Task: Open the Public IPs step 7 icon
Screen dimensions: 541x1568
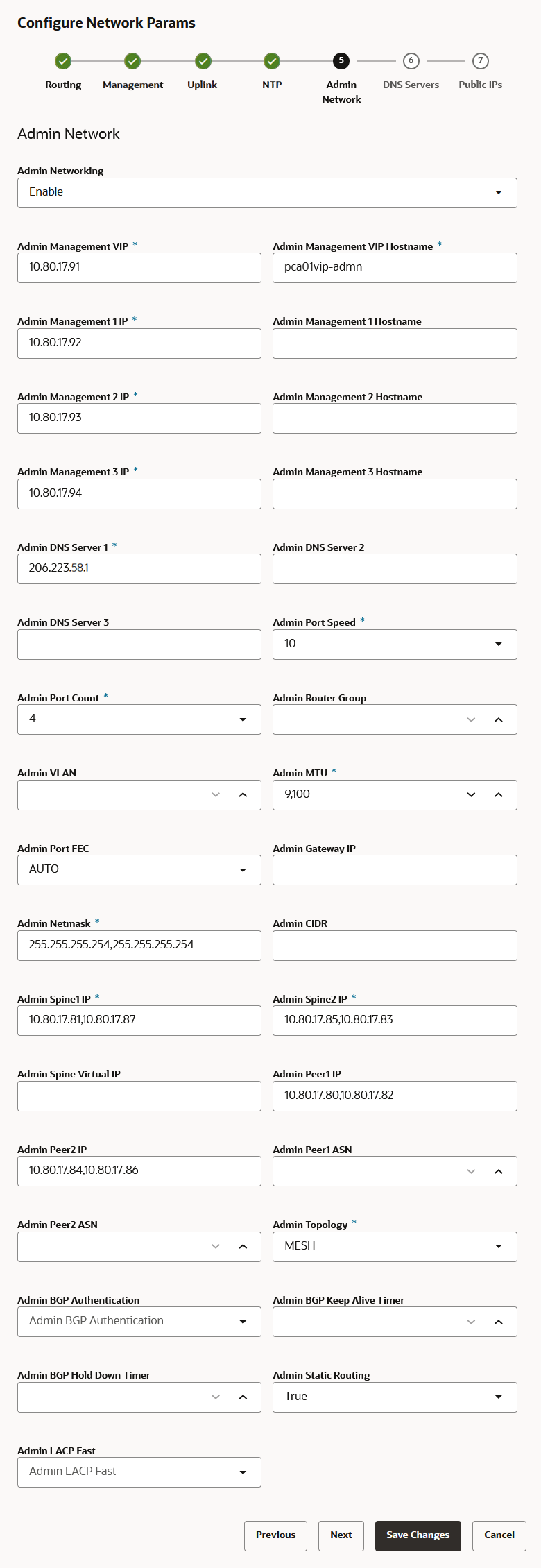Action: [480, 61]
